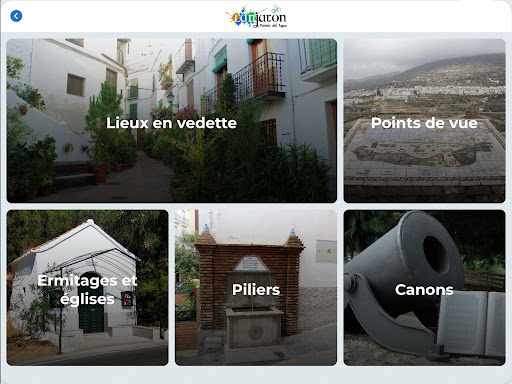
Task: Open the Points de vue category
Action: tap(424, 120)
